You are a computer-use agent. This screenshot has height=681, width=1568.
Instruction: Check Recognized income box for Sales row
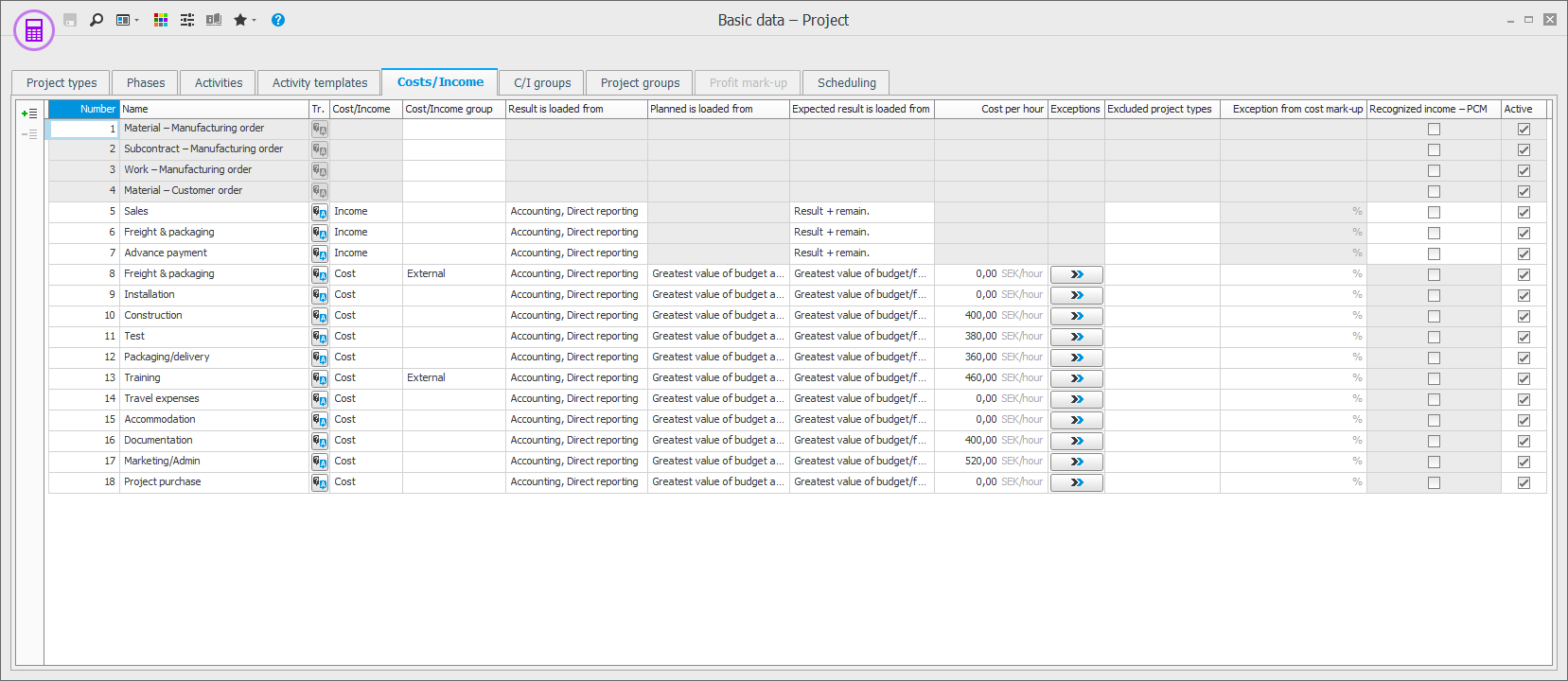(1434, 212)
